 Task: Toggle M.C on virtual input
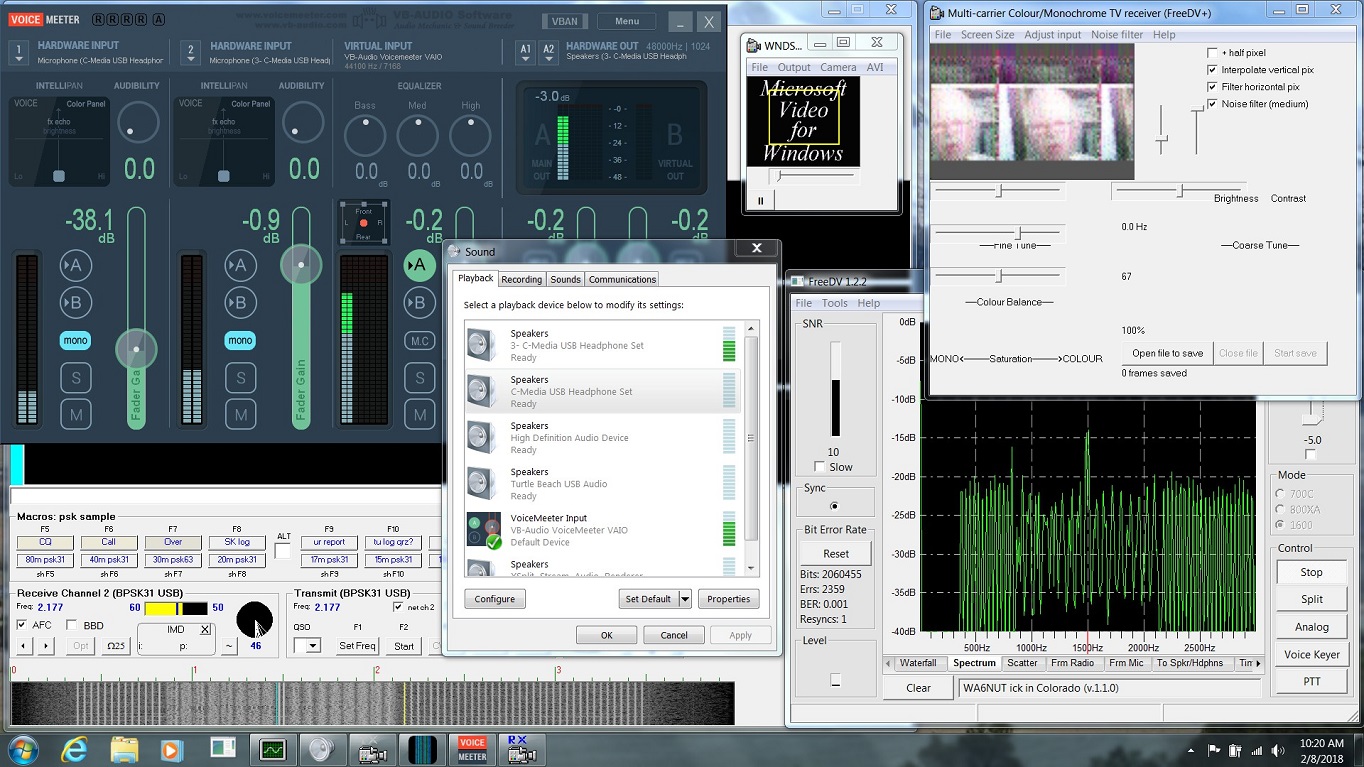pyautogui.click(x=419, y=341)
